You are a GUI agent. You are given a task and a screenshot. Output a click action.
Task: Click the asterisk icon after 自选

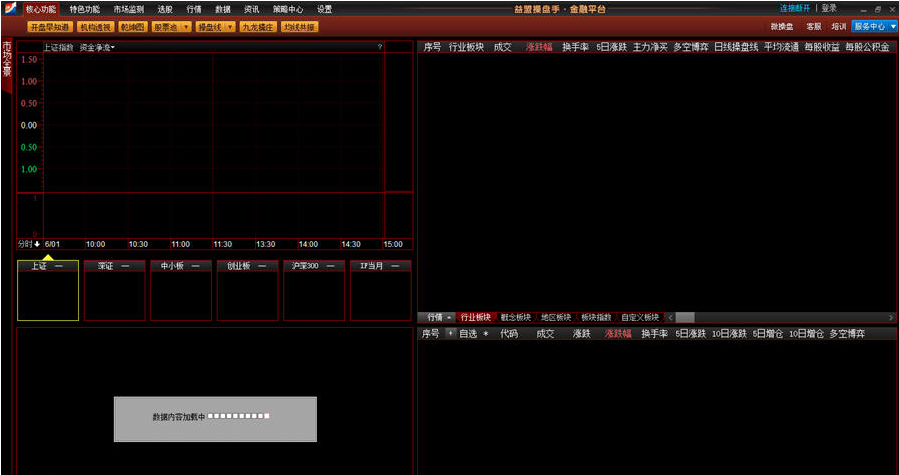pyautogui.click(x=486, y=334)
